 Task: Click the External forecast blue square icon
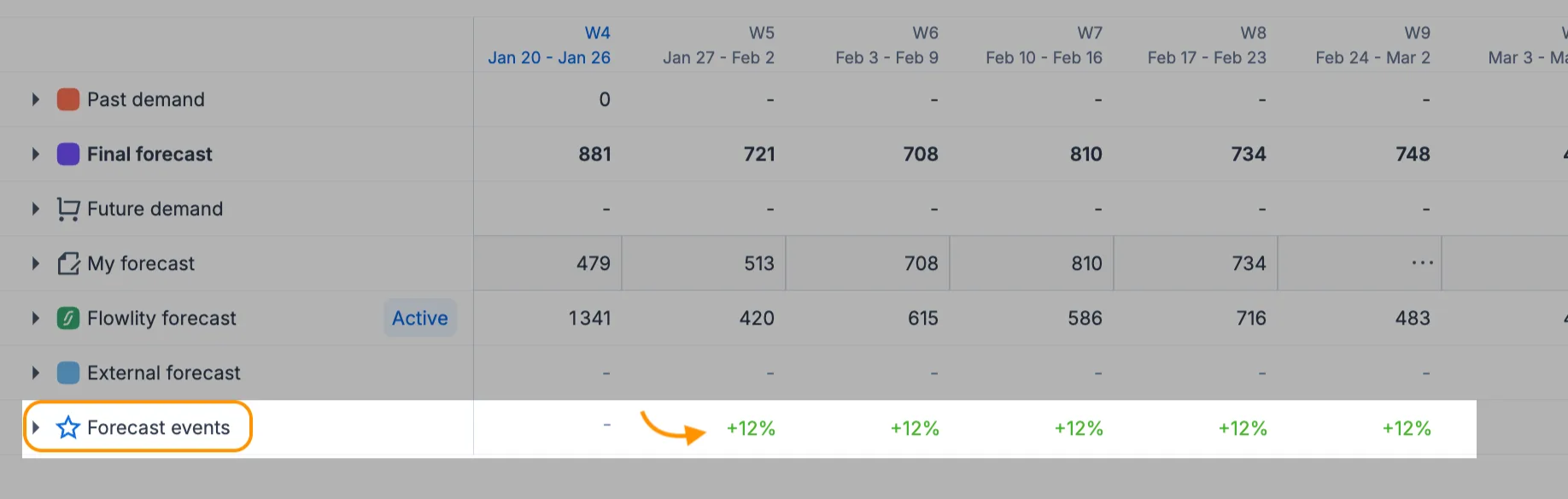(68, 373)
